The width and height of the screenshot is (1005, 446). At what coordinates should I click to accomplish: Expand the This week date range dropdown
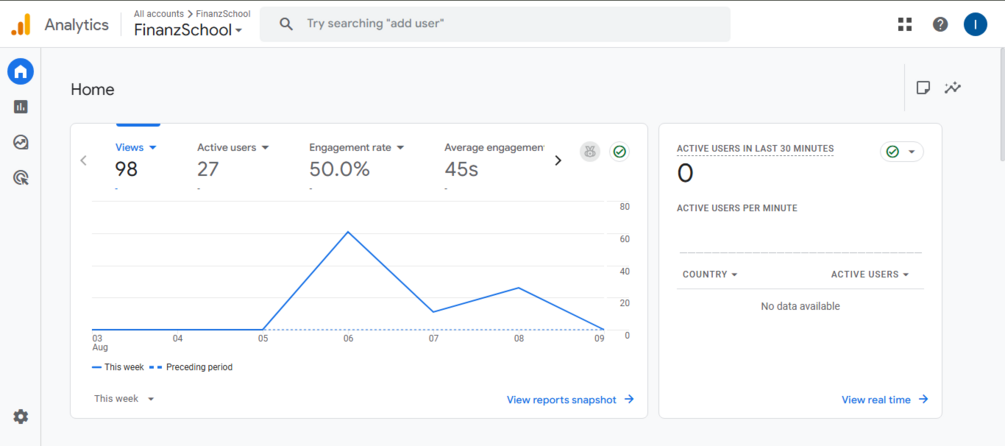tap(124, 399)
